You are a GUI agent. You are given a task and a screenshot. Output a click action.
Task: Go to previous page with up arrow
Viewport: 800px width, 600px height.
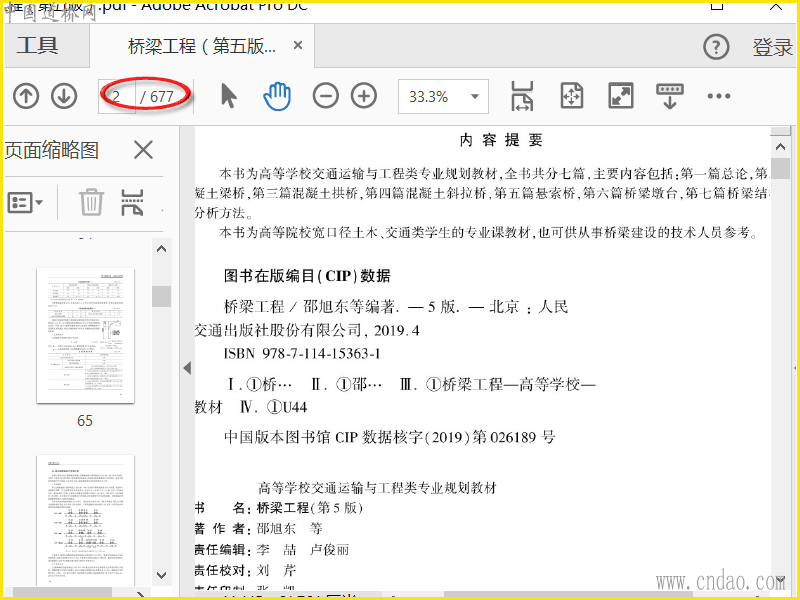pyautogui.click(x=26, y=96)
